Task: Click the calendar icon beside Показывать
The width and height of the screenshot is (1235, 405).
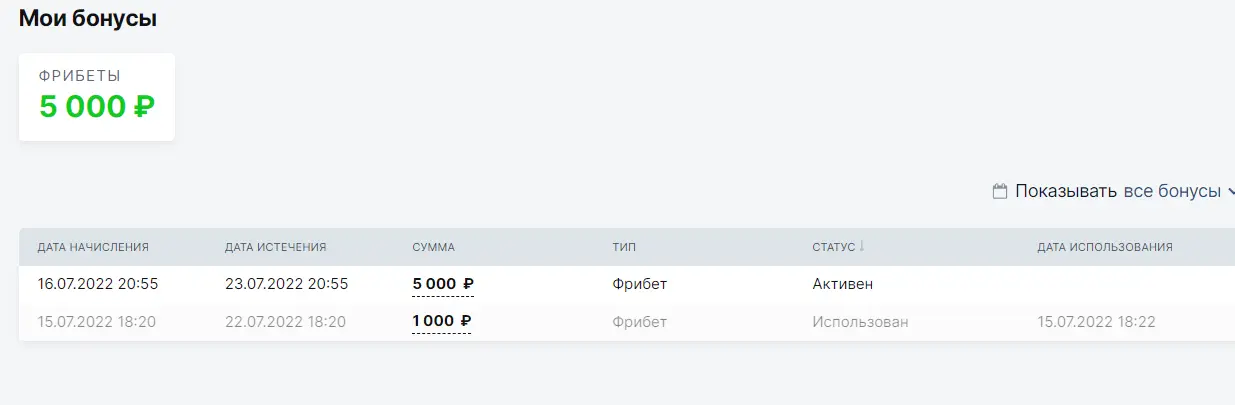Action: 999,191
